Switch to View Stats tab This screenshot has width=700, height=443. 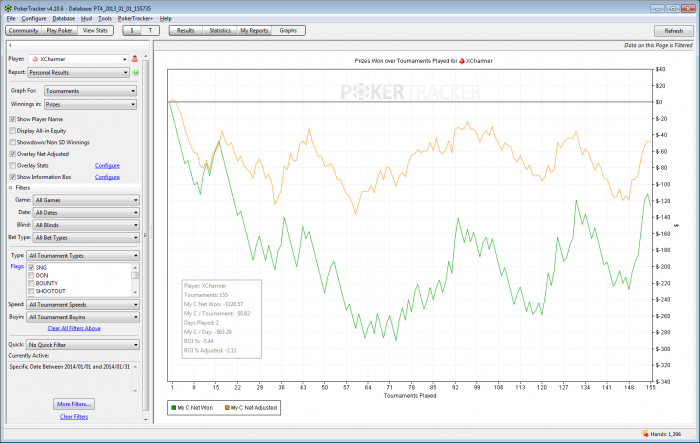click(95, 30)
